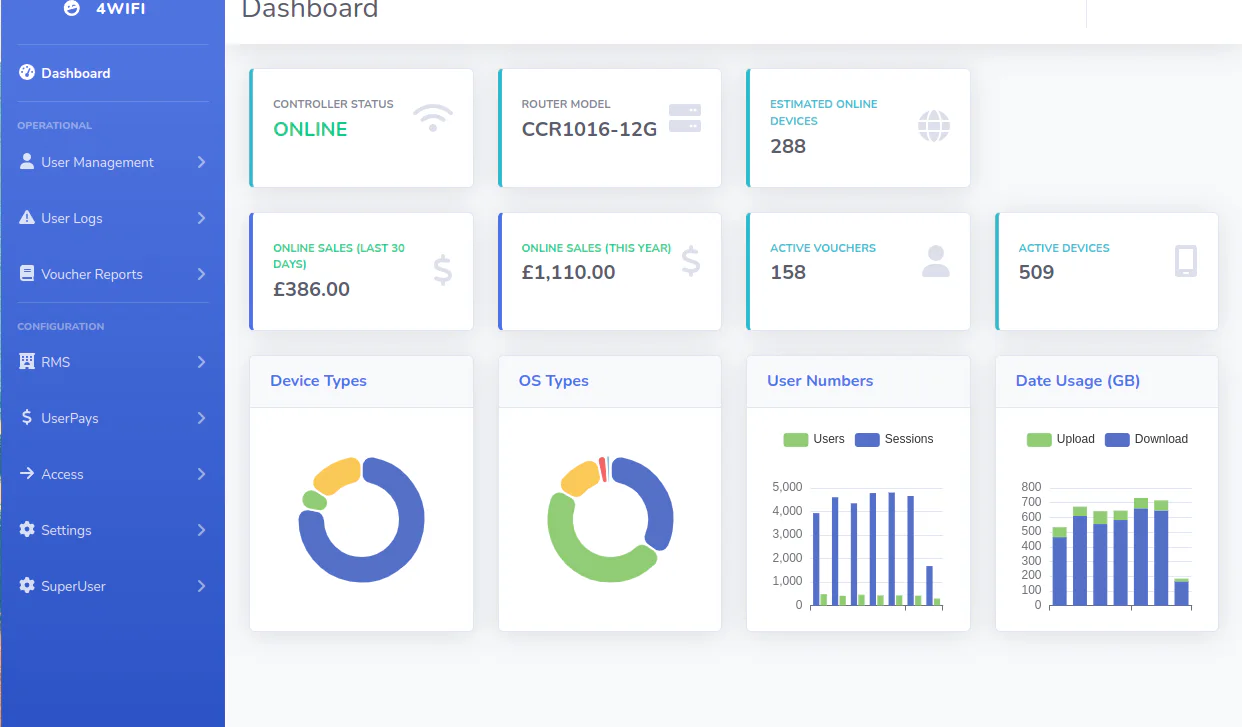Screen dimensions: 1242x727
Task: Click the small green segment of Device Types donut
Action: click(x=314, y=500)
